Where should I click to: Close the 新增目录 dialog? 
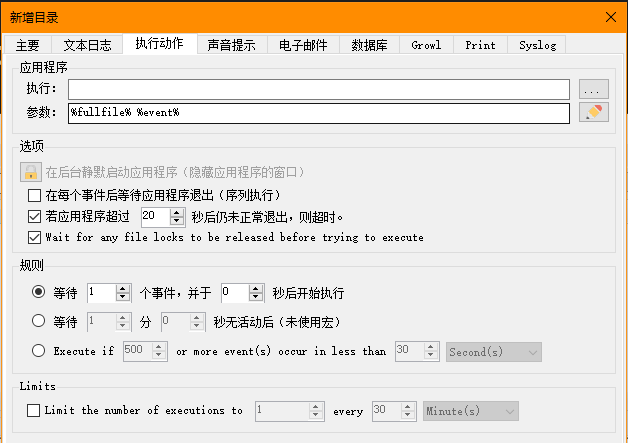(x=610, y=16)
